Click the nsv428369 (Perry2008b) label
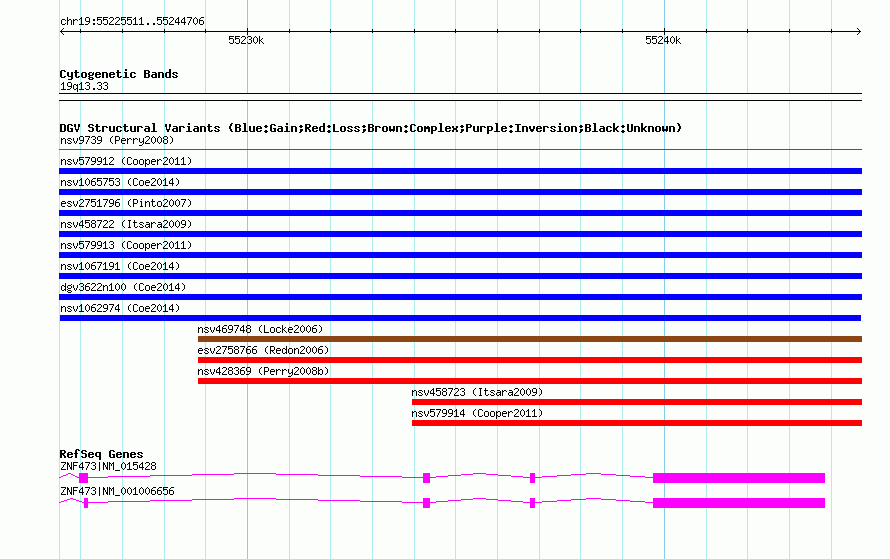This screenshot has width=890, height=559. [263, 371]
